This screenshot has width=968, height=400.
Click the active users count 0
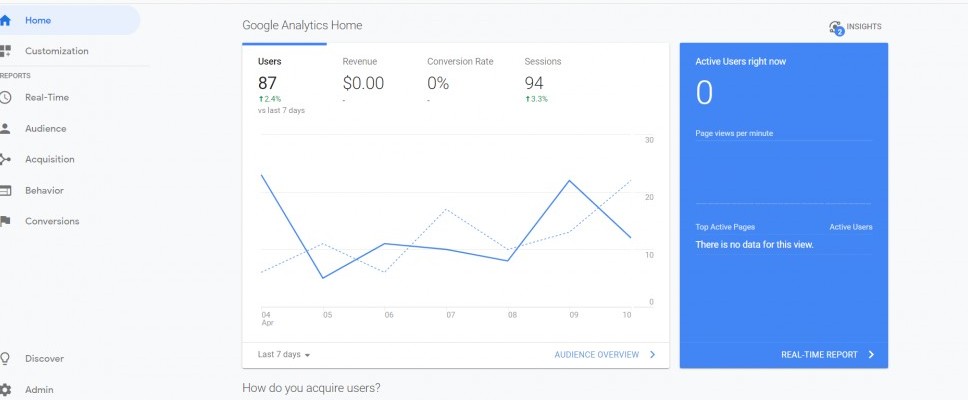tap(704, 93)
